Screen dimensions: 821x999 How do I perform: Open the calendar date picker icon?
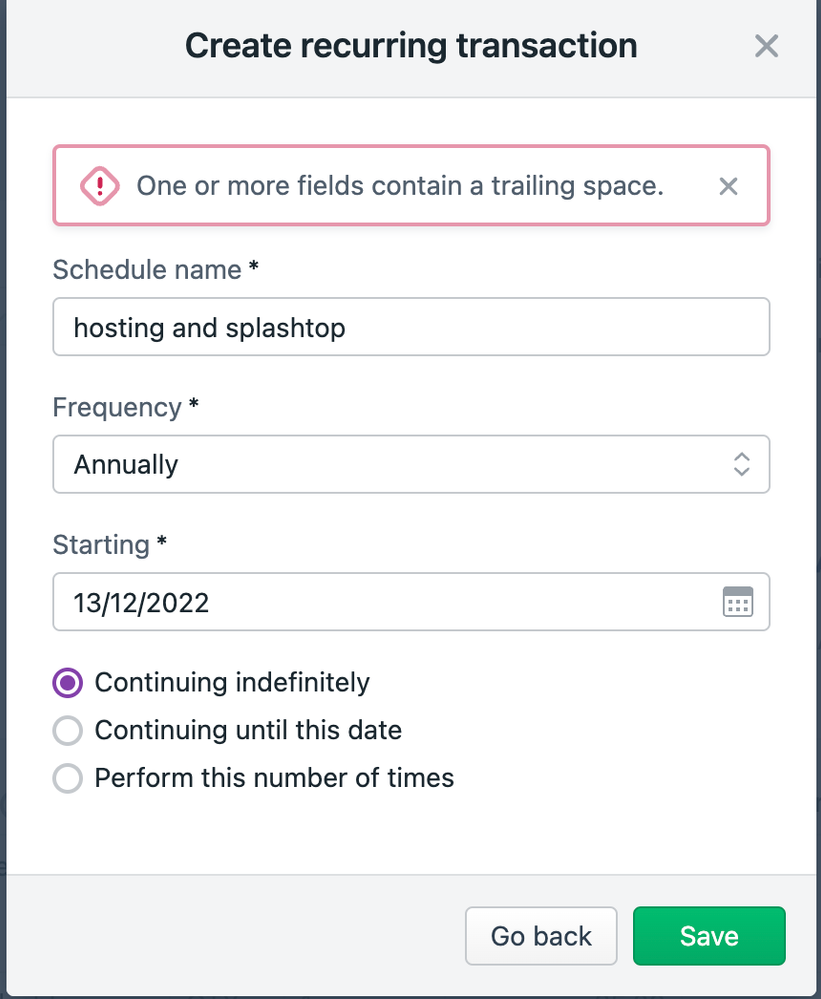(x=738, y=602)
